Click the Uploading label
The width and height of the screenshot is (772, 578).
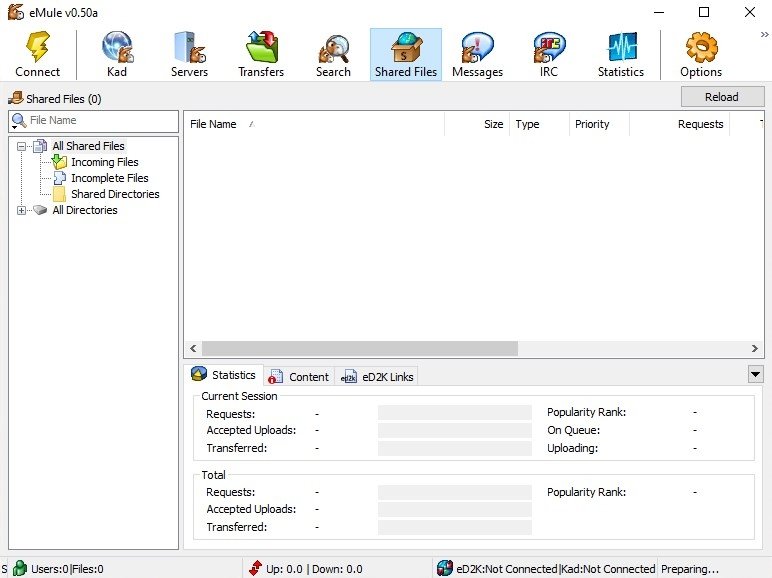tap(573, 448)
